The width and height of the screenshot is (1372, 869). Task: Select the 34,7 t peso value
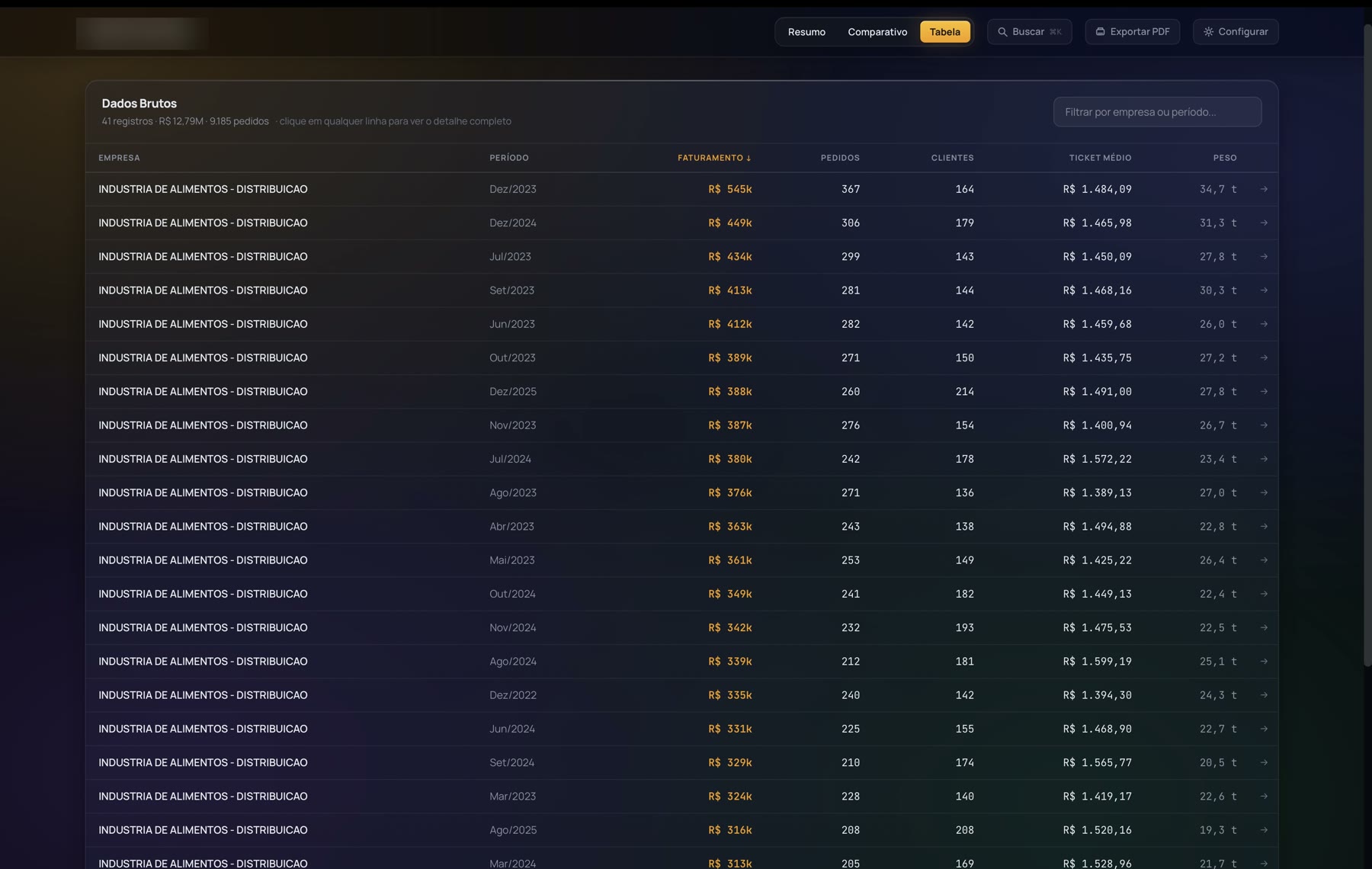coord(1218,189)
